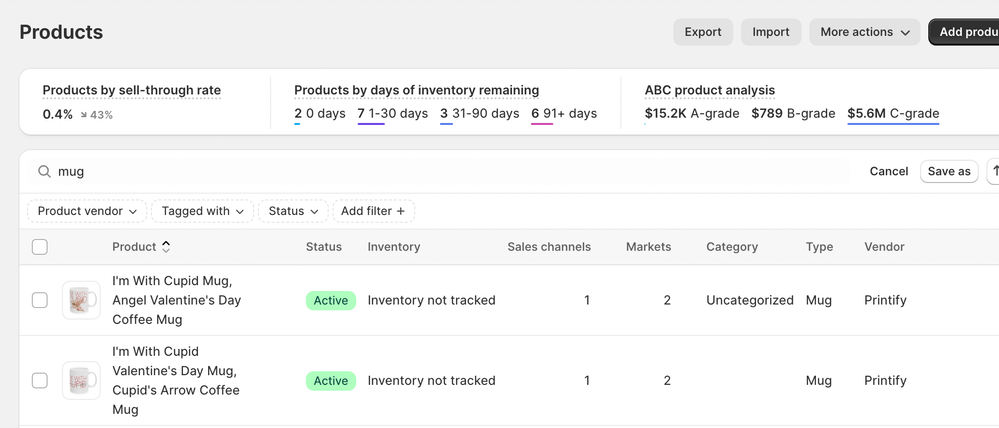Click the Inventory column header
The image size is (999, 428).
[x=394, y=246]
